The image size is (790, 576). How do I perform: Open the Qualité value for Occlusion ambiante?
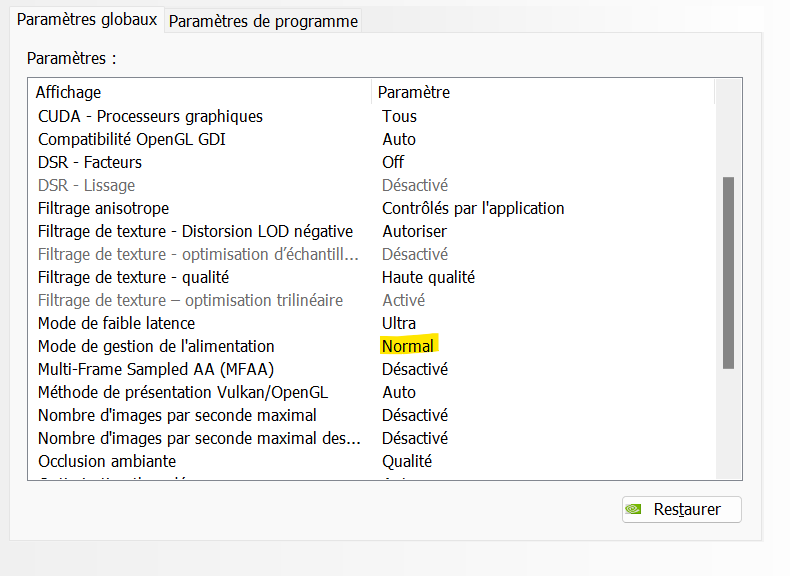coord(407,461)
